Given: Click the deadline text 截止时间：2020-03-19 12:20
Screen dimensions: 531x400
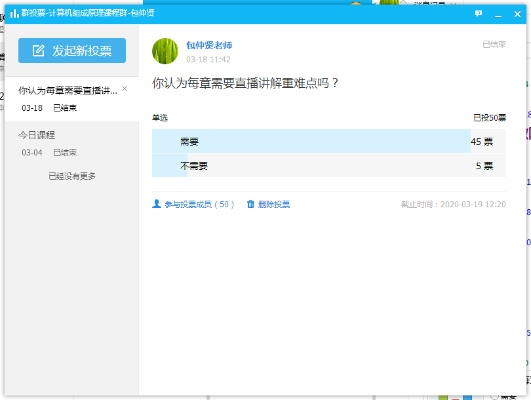Looking at the screenshot, I should pyautogui.click(x=453, y=204).
